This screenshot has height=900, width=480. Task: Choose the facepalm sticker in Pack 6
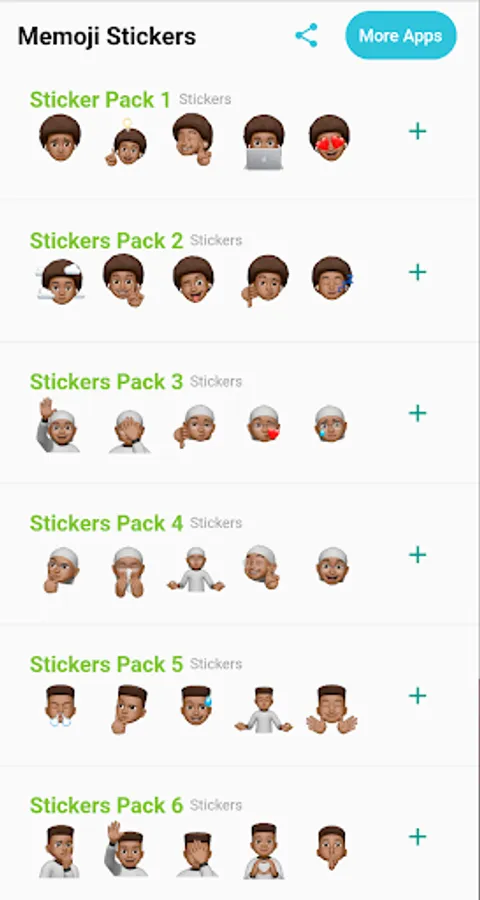click(x=197, y=855)
